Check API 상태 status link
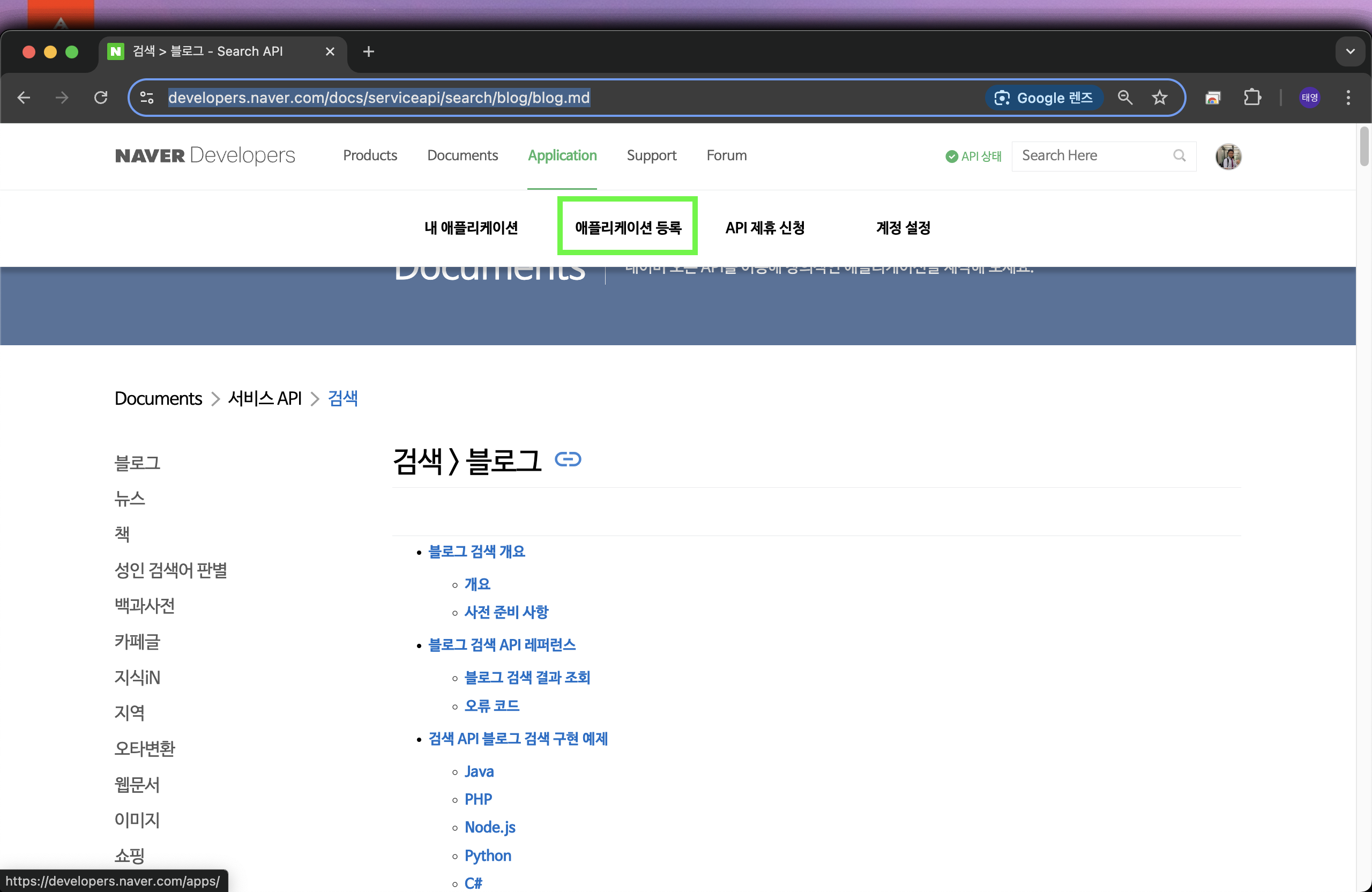Viewport: 1372px width, 892px height. [973, 156]
